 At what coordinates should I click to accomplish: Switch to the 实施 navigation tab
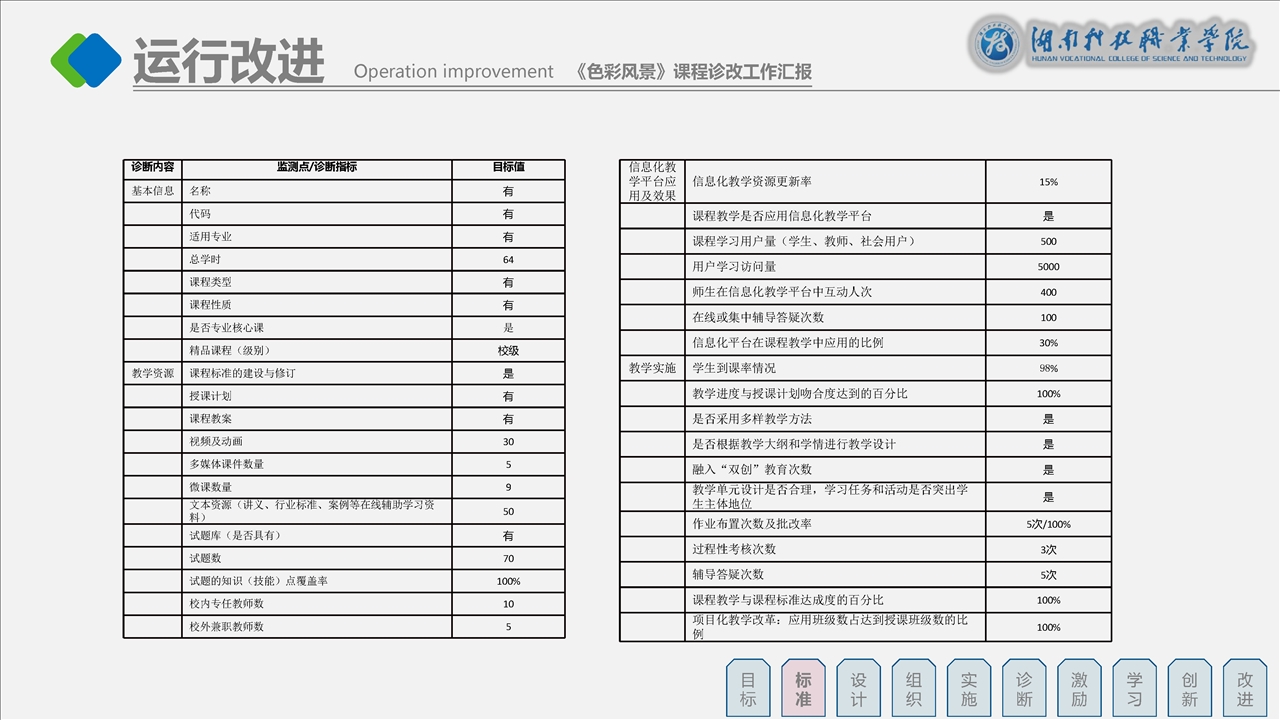[x=968, y=689]
